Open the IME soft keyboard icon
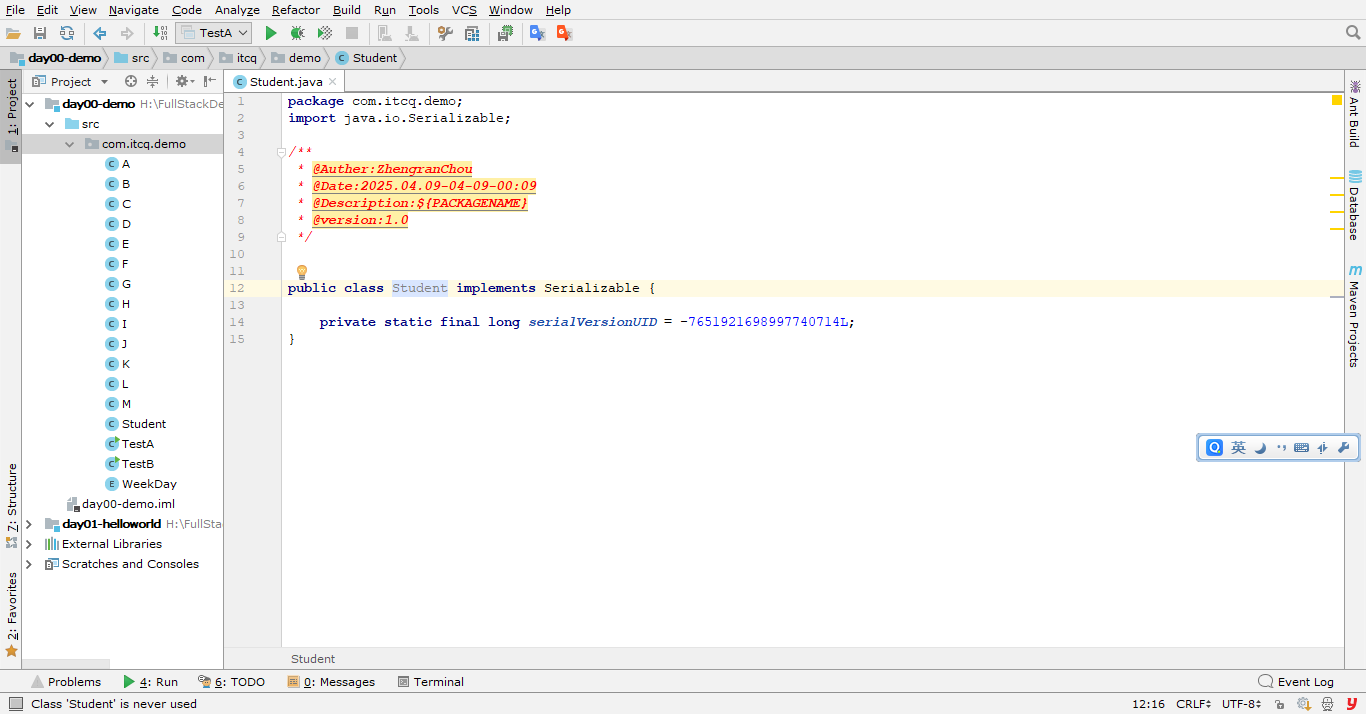1366x714 pixels. pos(1301,448)
